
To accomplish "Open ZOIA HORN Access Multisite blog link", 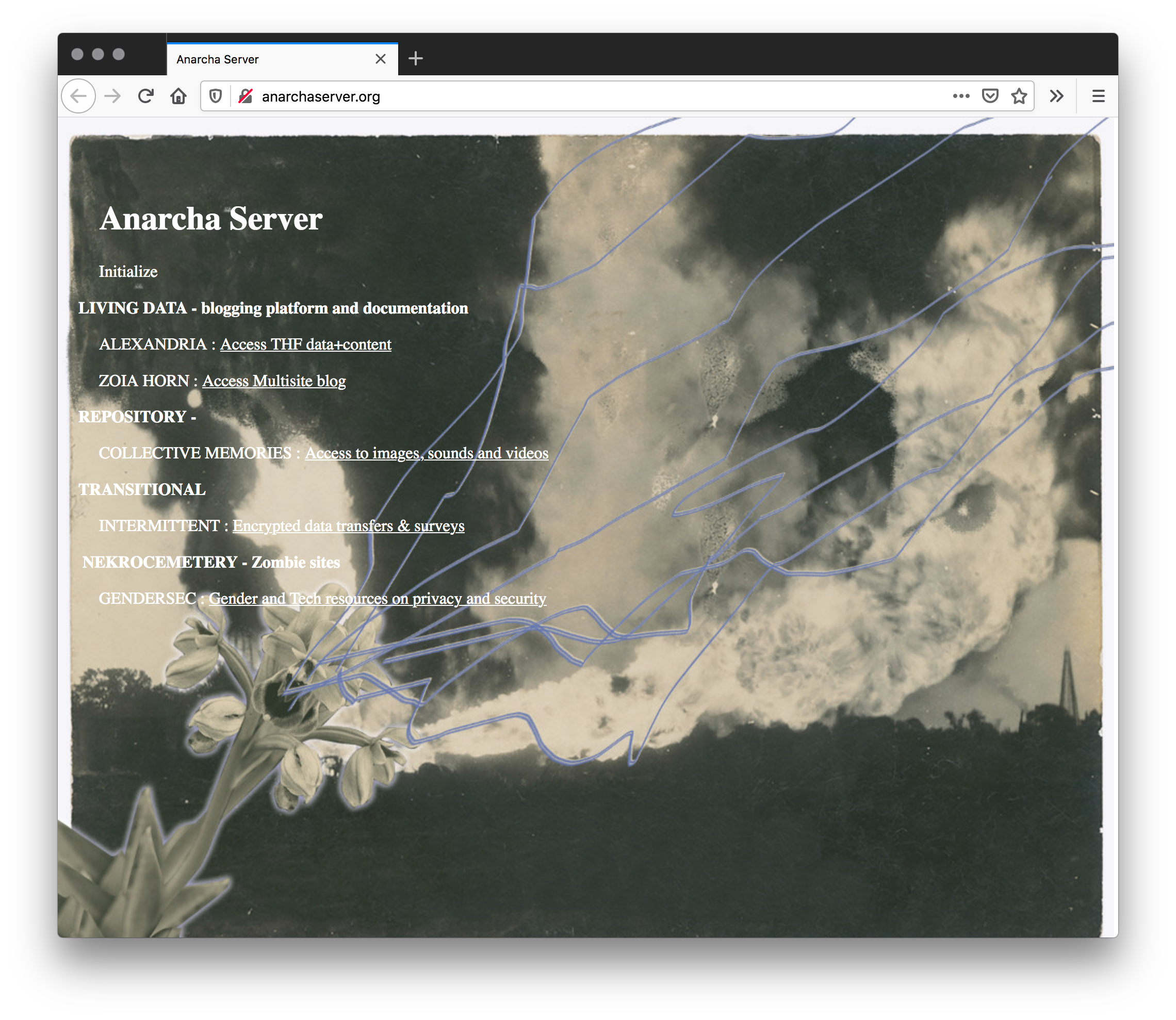I will pos(275,381).
